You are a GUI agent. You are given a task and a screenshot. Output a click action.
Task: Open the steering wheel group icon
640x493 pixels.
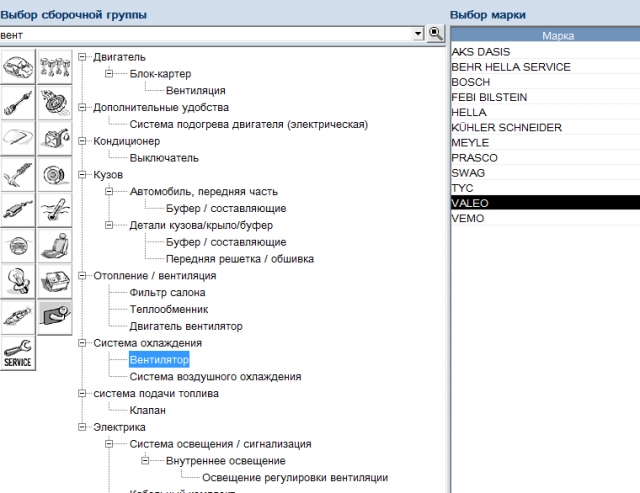tap(18, 246)
